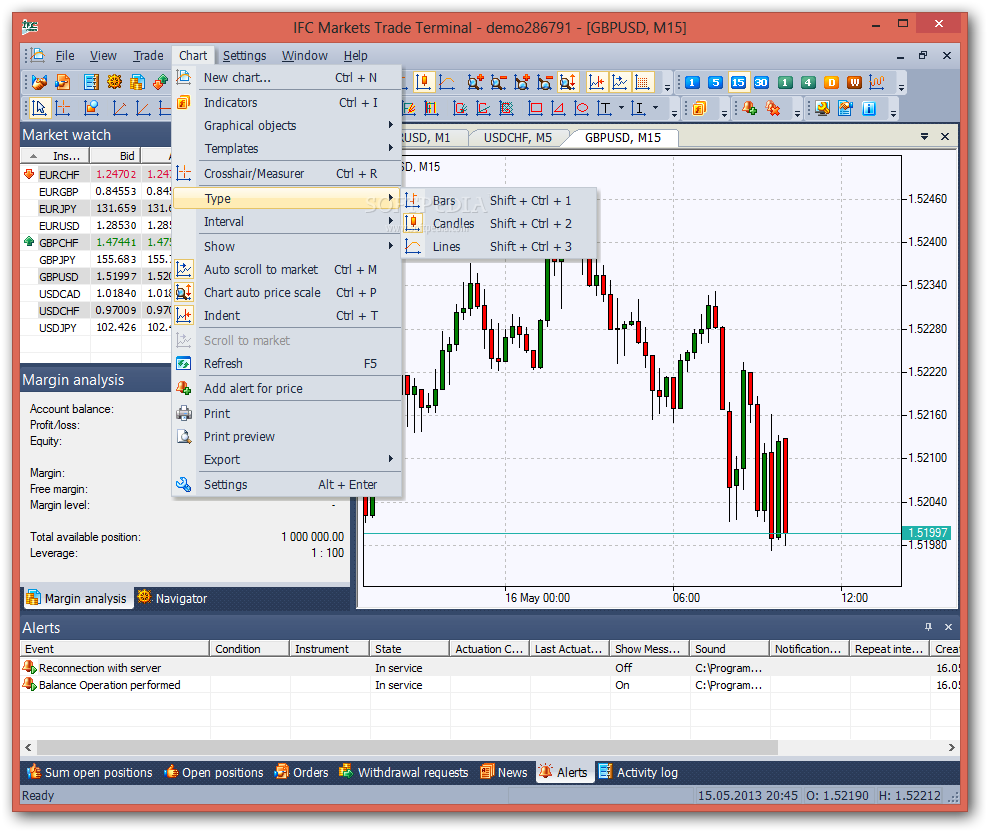Select Lines chart type in submenu
988x832 pixels.
[x=500, y=246]
